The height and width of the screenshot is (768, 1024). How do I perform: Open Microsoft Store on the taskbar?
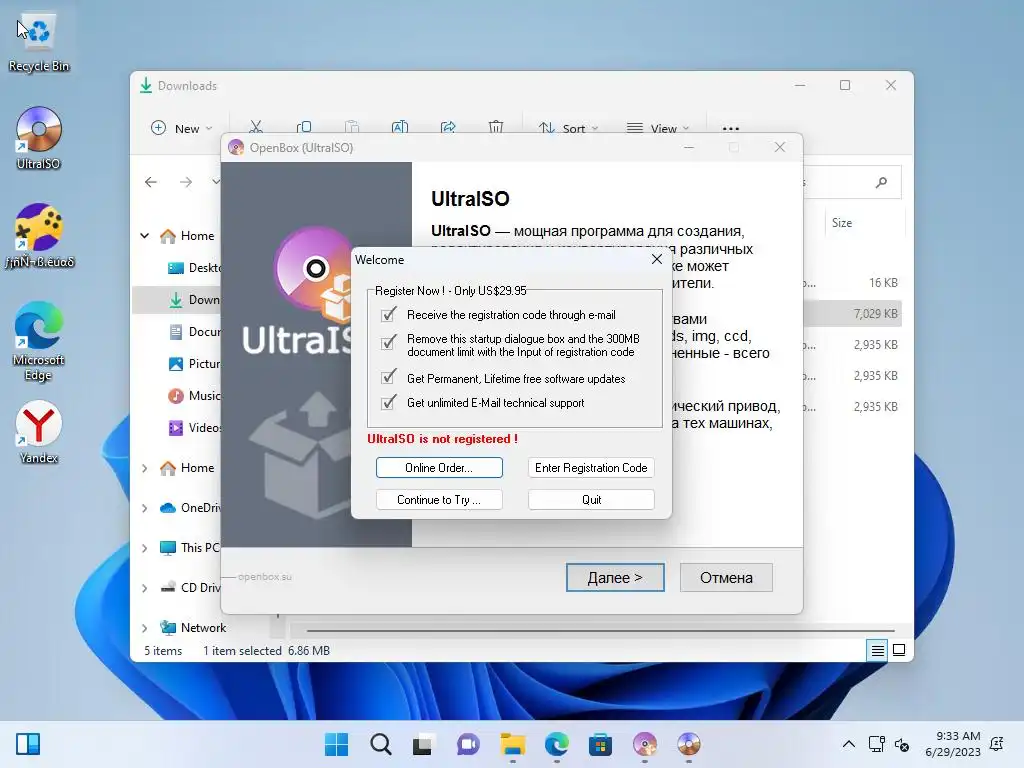click(x=600, y=744)
